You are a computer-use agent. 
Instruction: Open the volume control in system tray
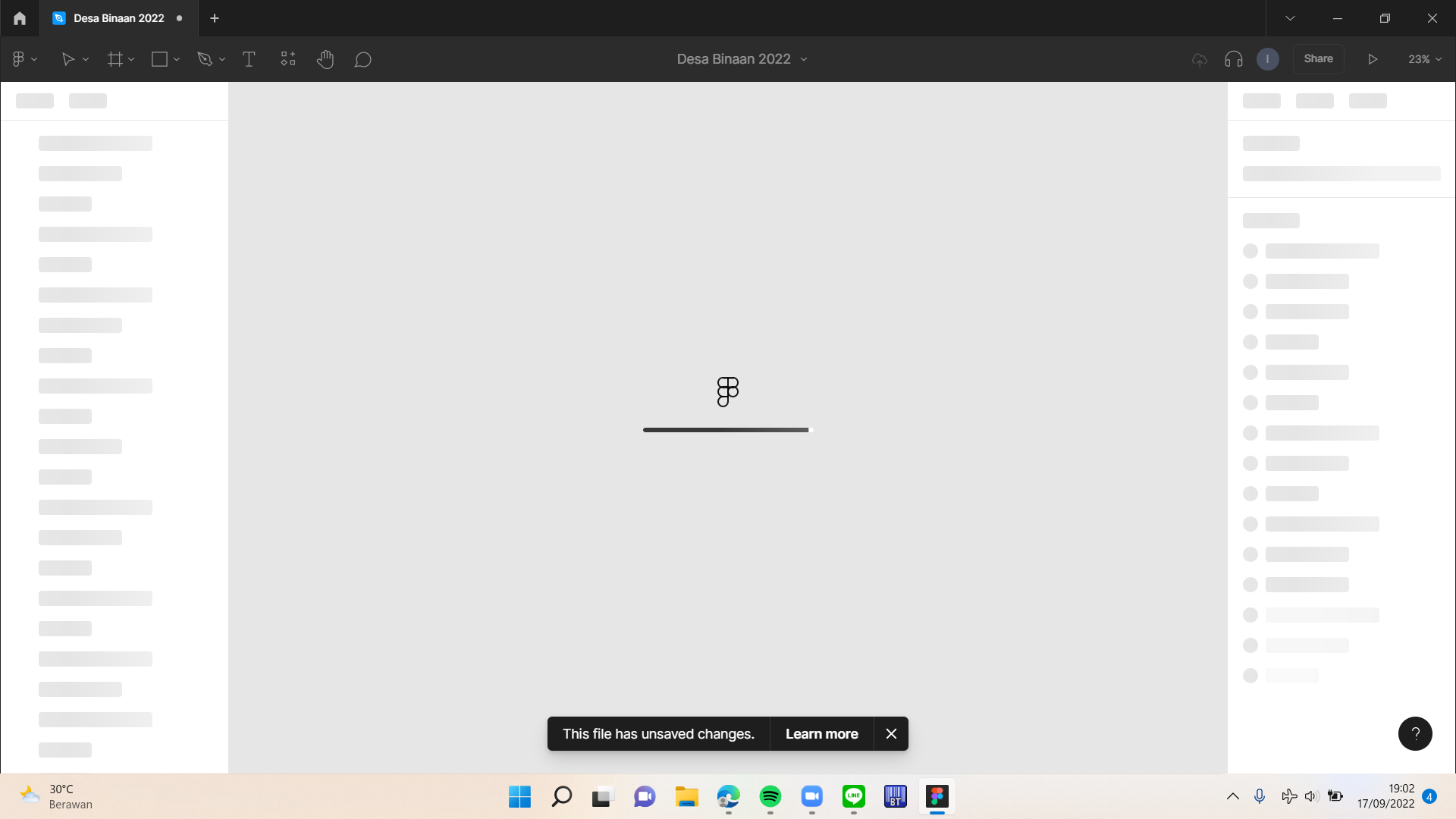click(1311, 796)
